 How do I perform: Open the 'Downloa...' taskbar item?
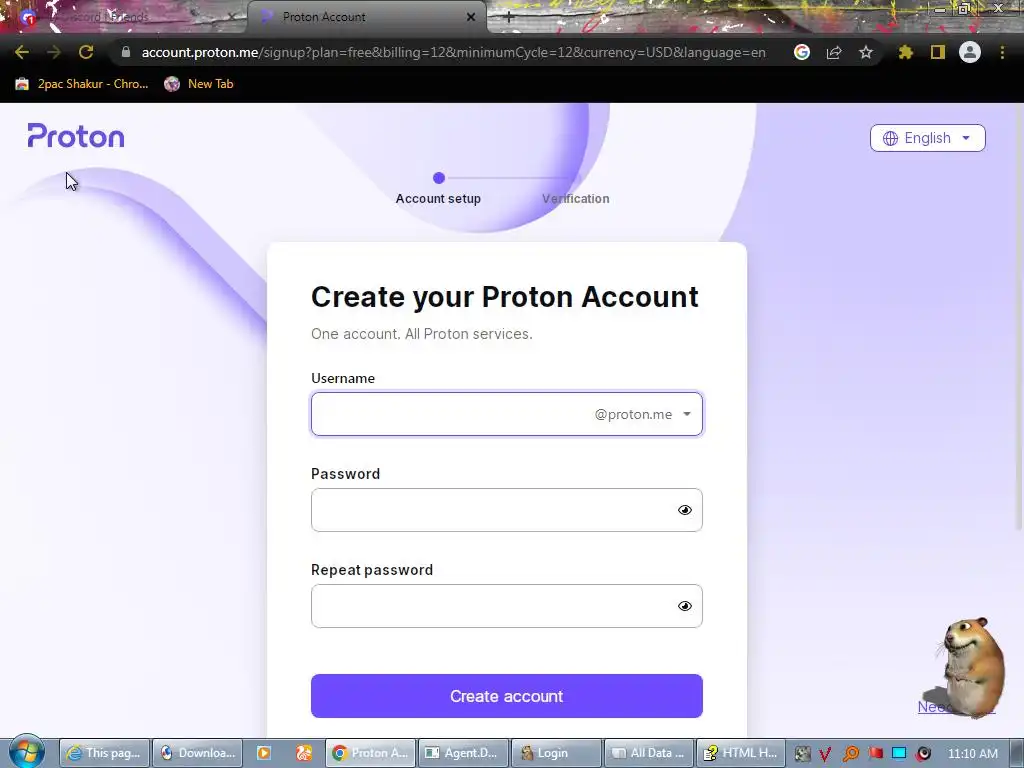198,753
